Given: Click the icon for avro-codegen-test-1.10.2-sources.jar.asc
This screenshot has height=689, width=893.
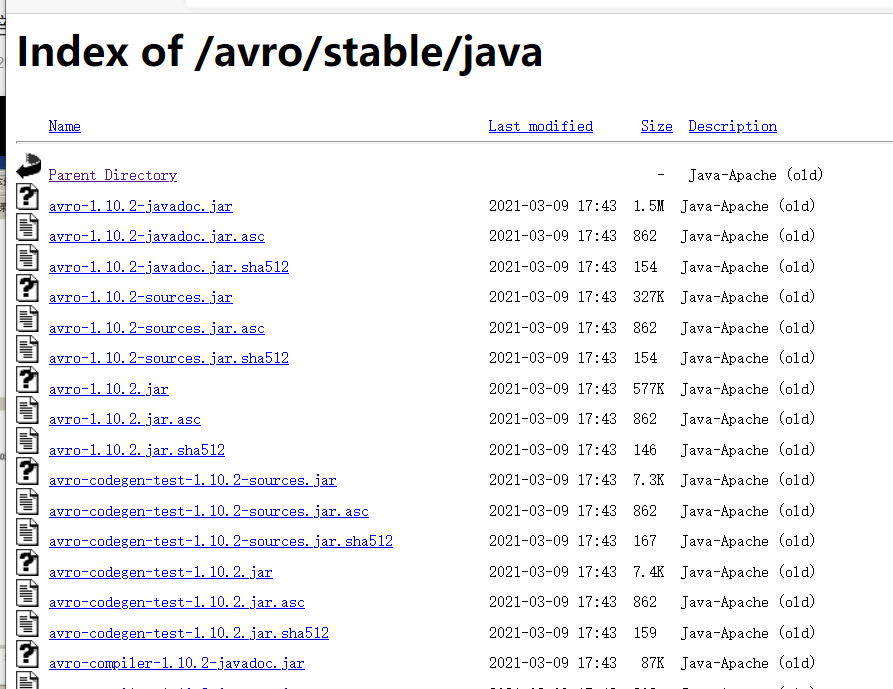Looking at the screenshot, I should click(x=27, y=502).
